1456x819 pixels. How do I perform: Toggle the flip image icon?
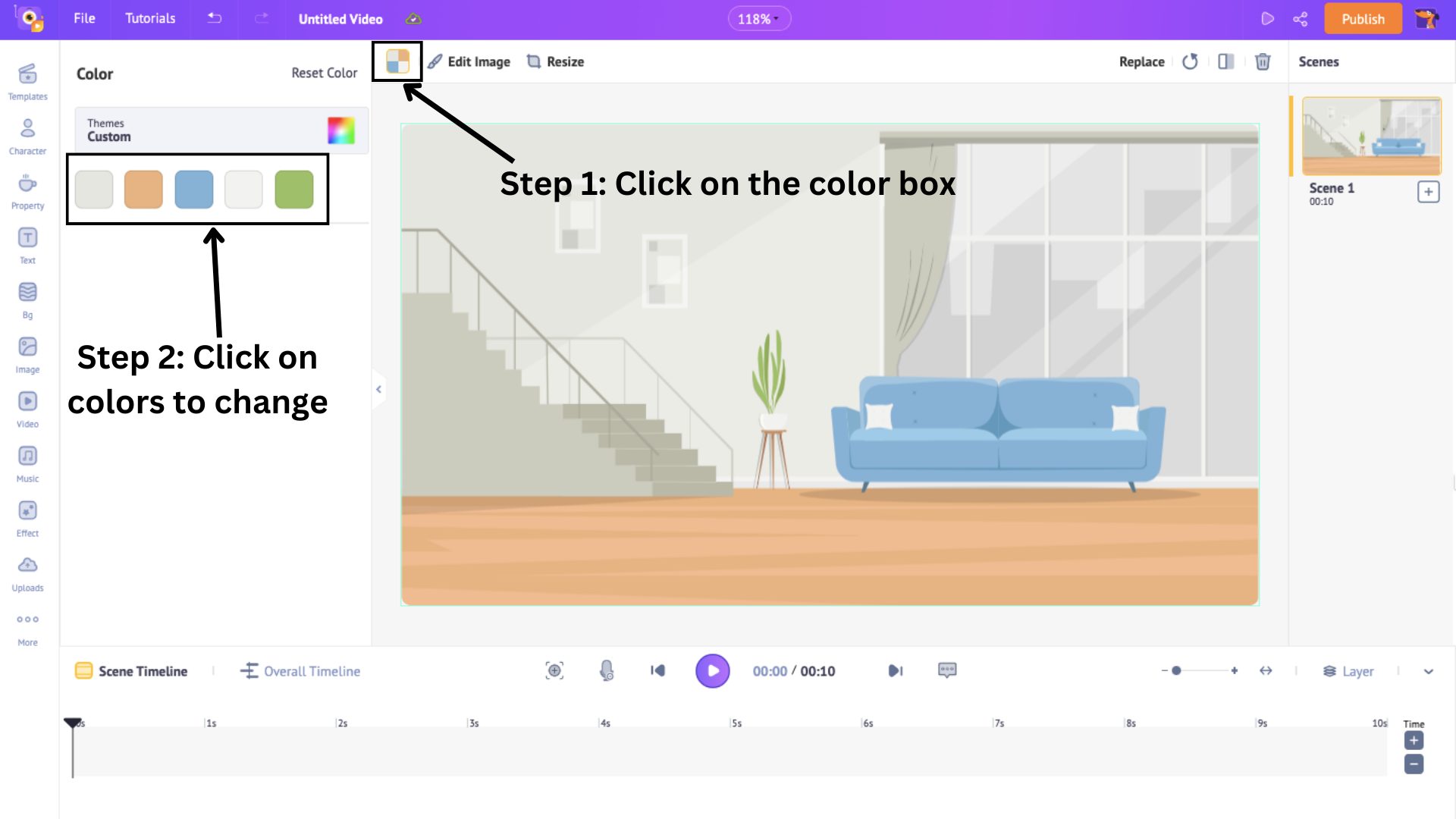pos(1225,61)
